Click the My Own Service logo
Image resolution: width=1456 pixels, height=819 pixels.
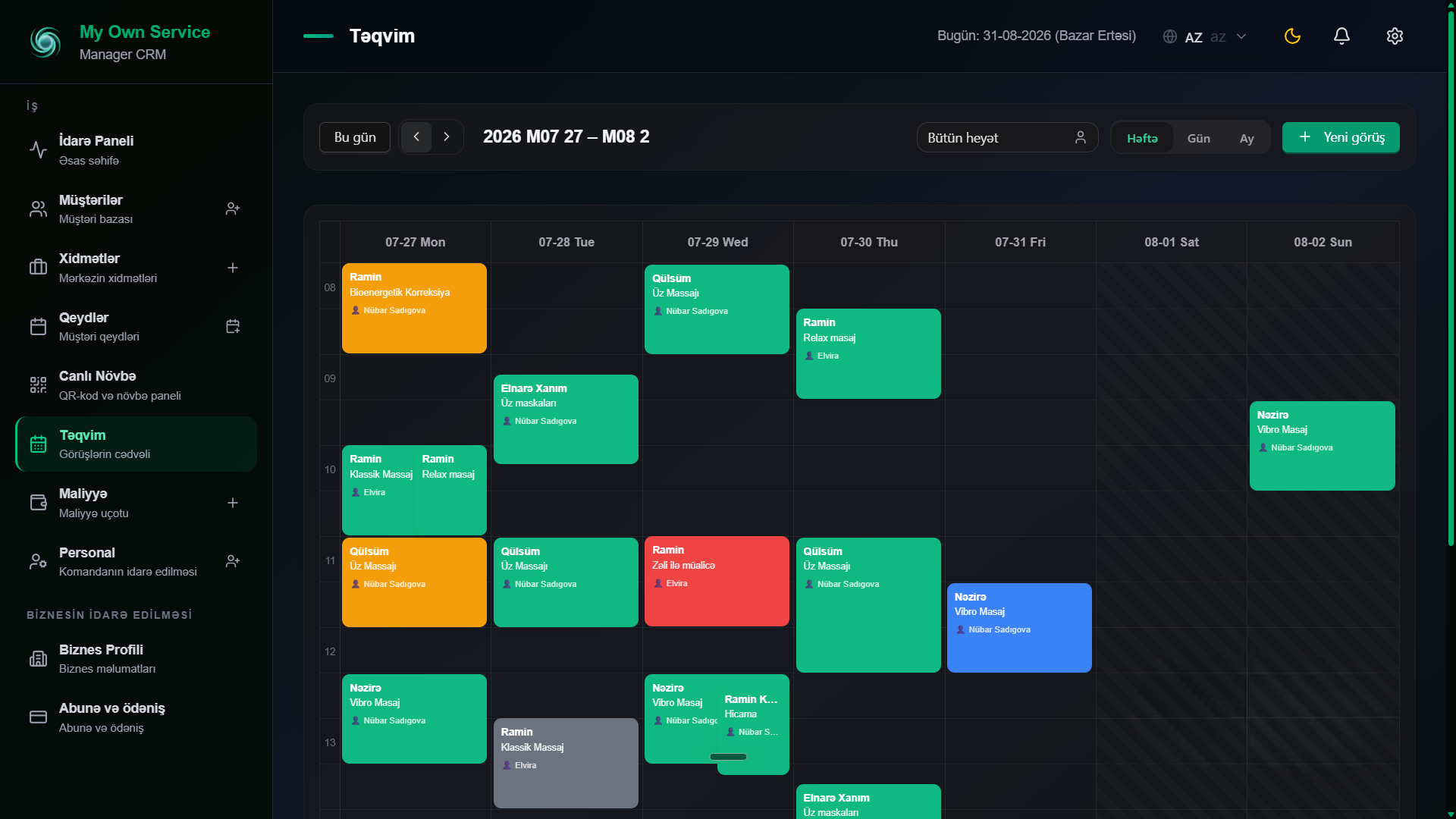[45, 42]
